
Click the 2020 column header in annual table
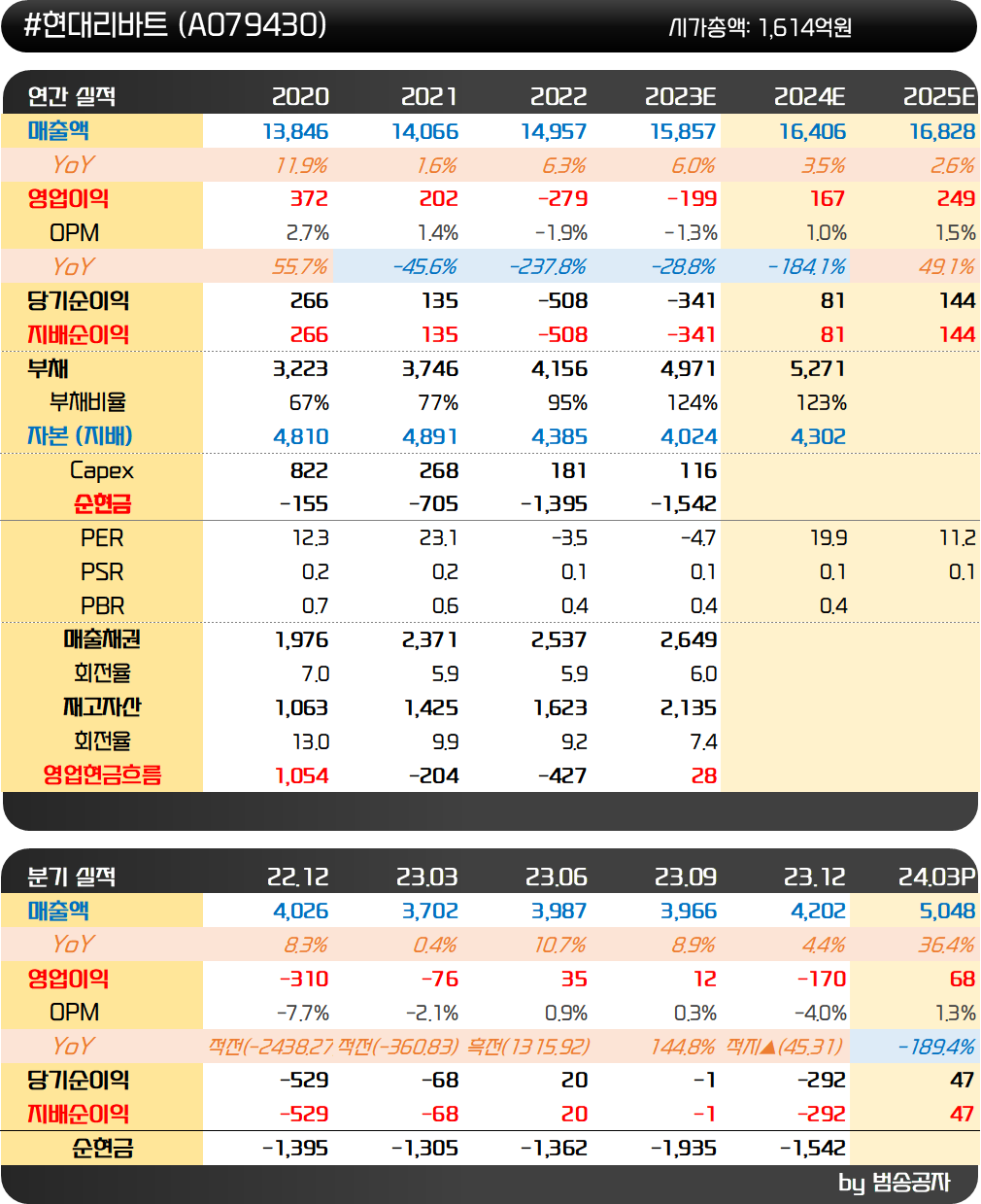coord(300,96)
